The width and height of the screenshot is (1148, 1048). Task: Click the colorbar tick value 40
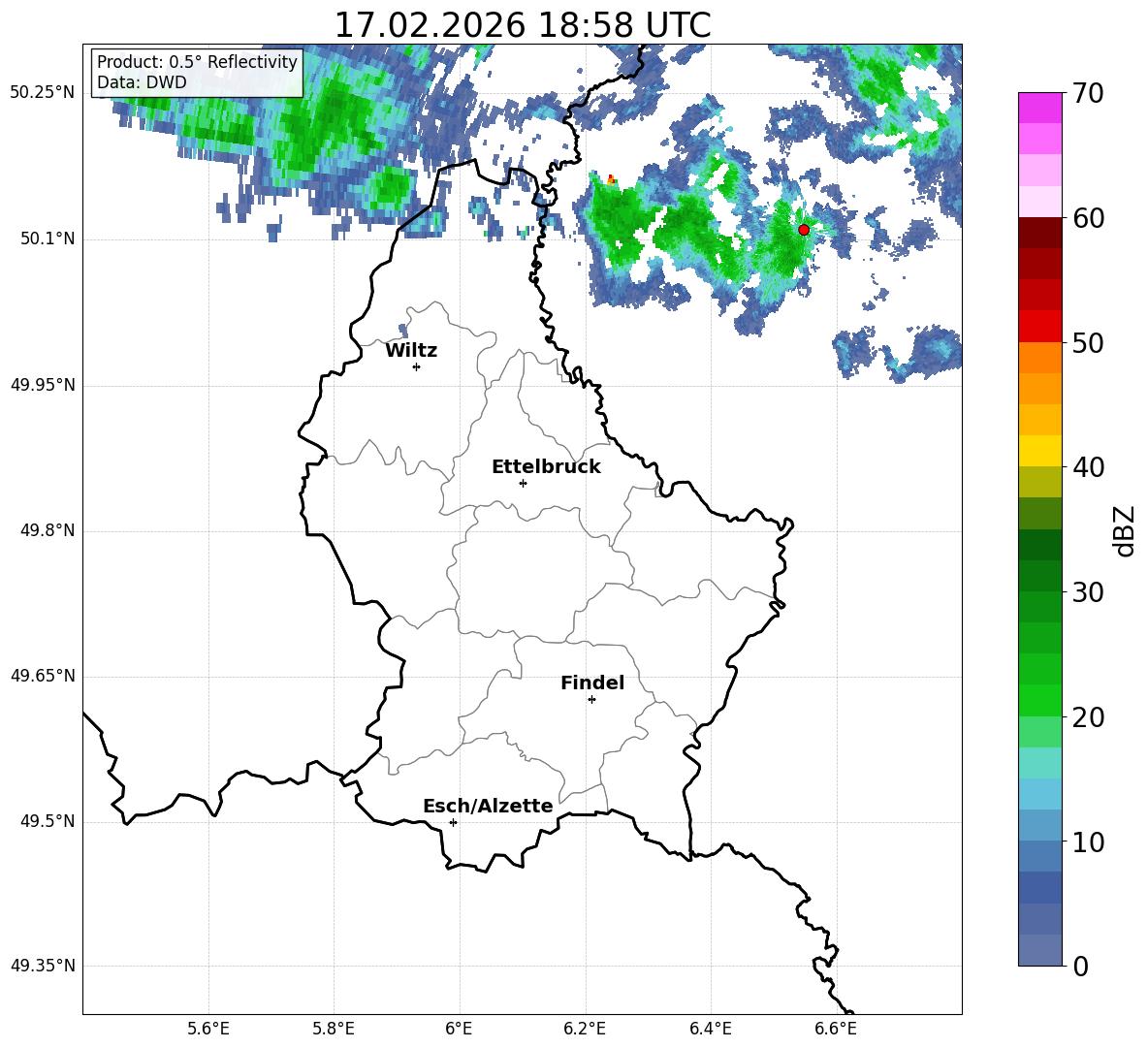tap(1088, 467)
